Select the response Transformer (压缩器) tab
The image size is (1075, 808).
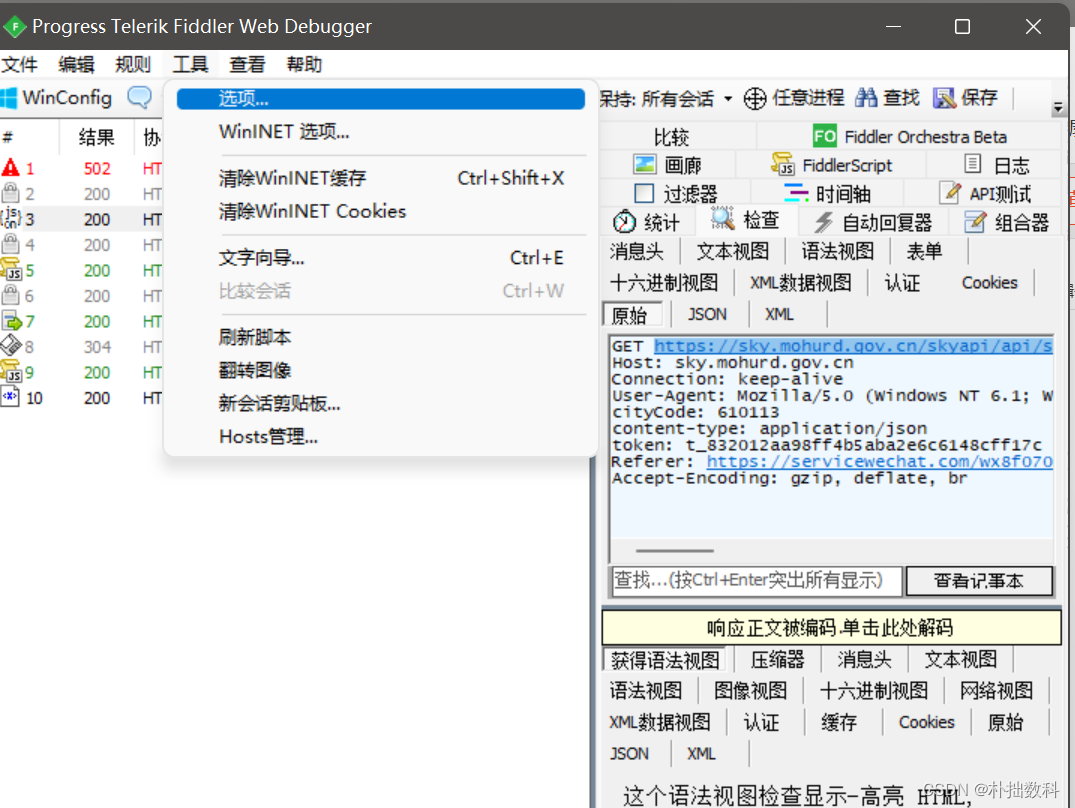pos(777,660)
